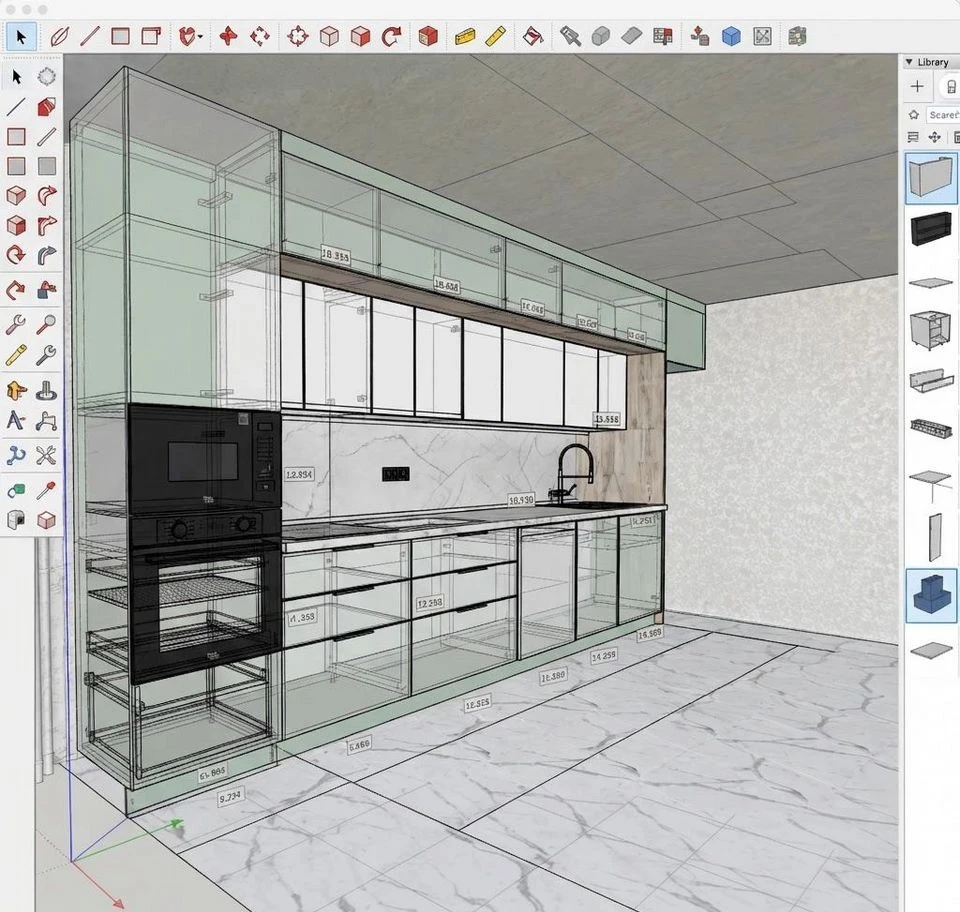Select the base cabinet frame thumbnail

pos(931,330)
